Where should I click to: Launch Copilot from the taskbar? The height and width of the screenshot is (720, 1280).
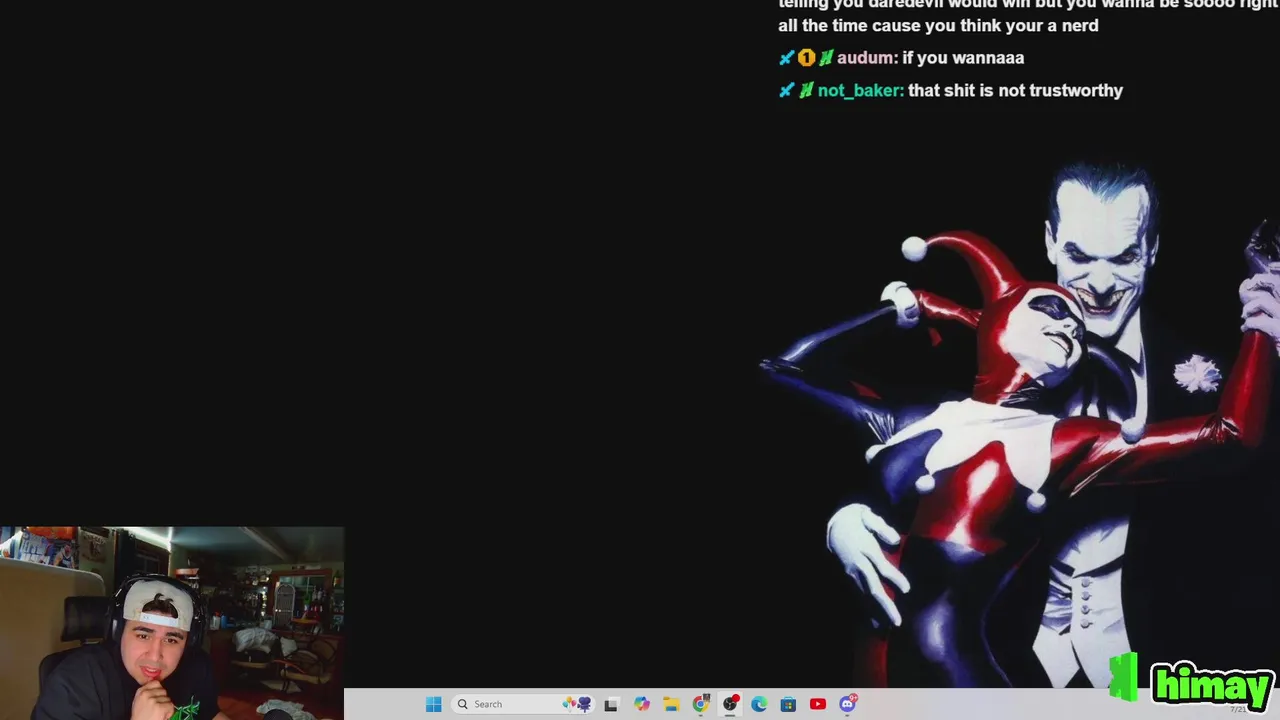pos(642,704)
